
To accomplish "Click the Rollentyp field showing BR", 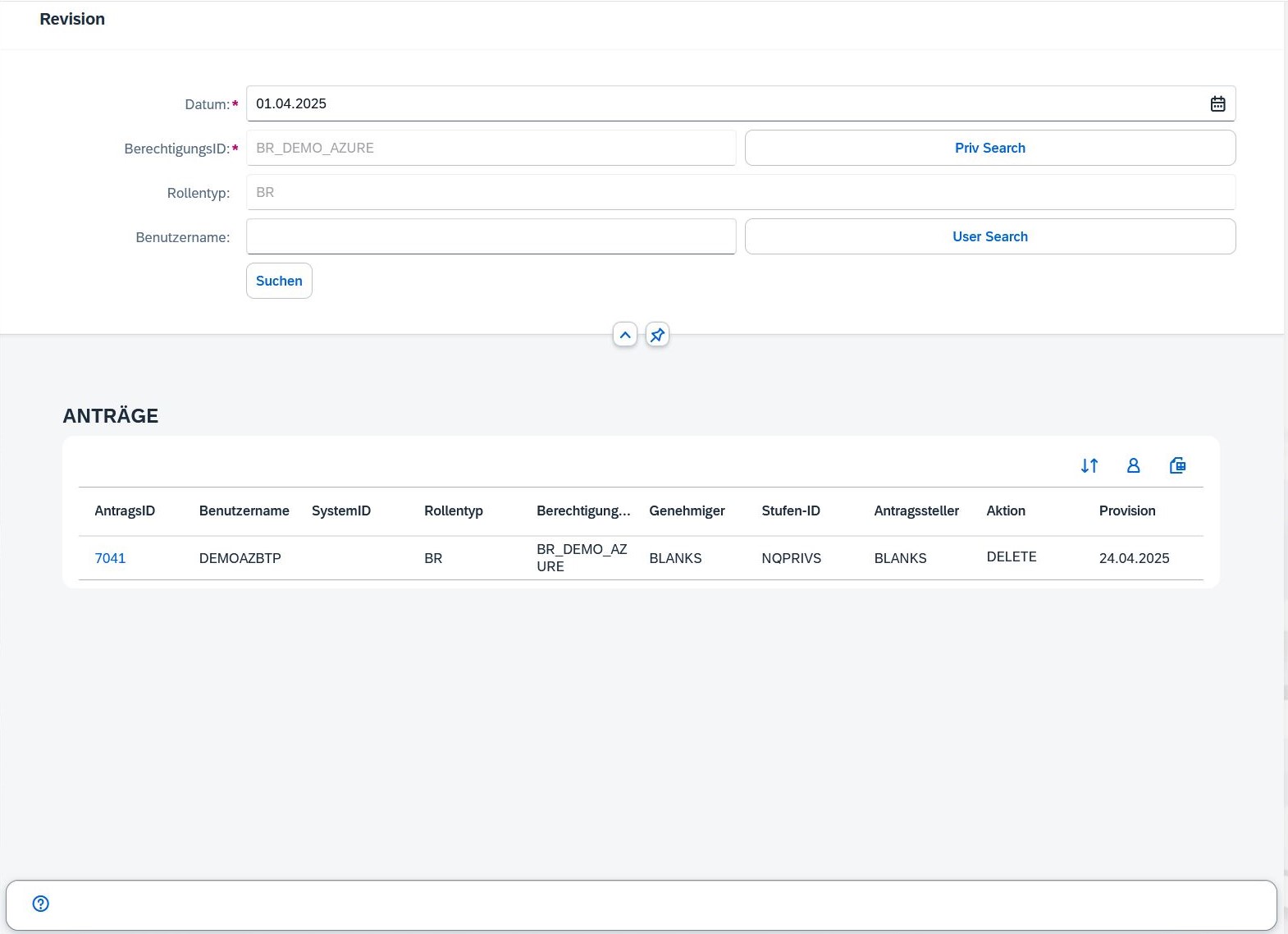I will tap(740, 192).
